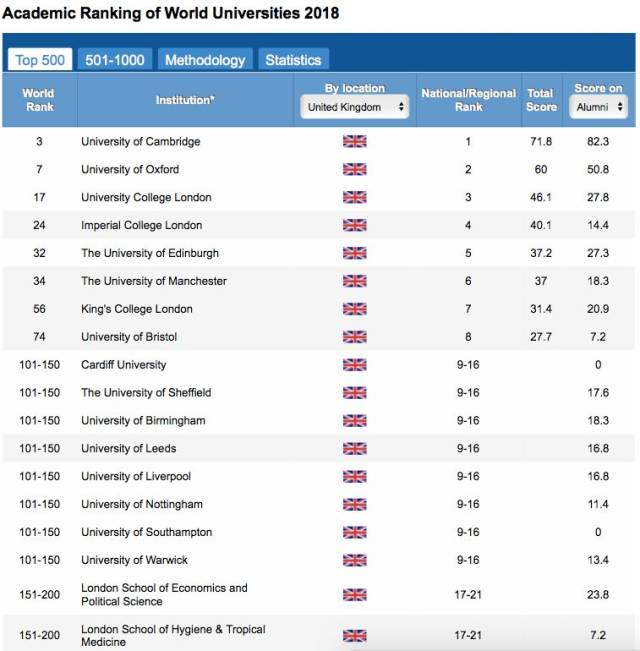Click the flag in the Leeds row
The width and height of the screenshot is (640, 651).
[x=355, y=448]
